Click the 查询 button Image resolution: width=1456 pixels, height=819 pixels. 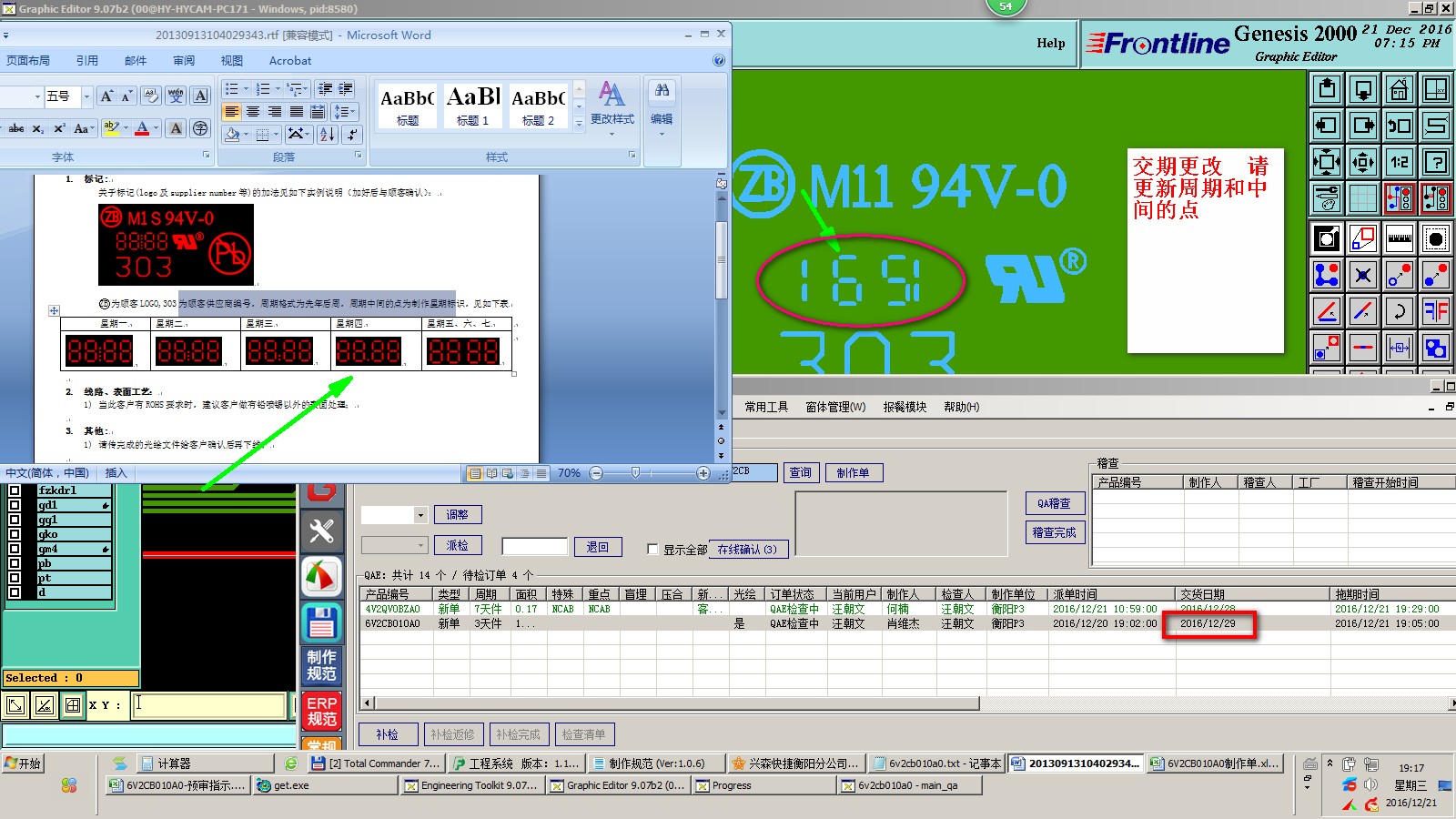pos(801,472)
